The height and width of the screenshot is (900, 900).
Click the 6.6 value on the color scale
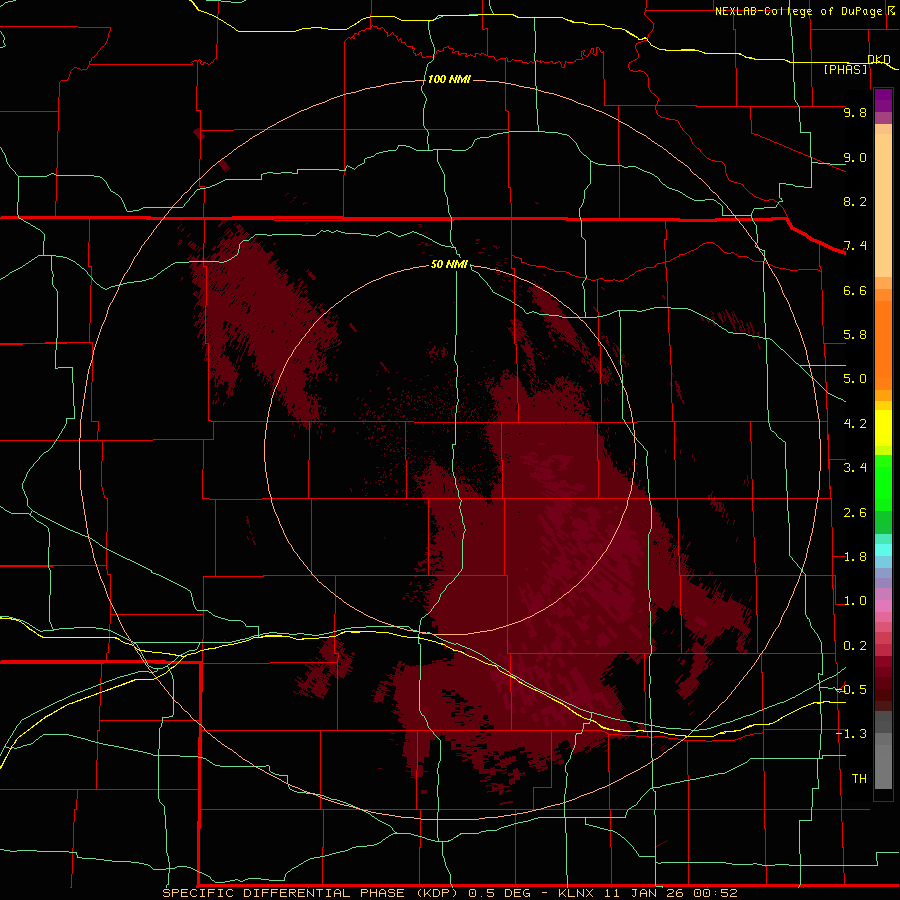[x=855, y=290]
